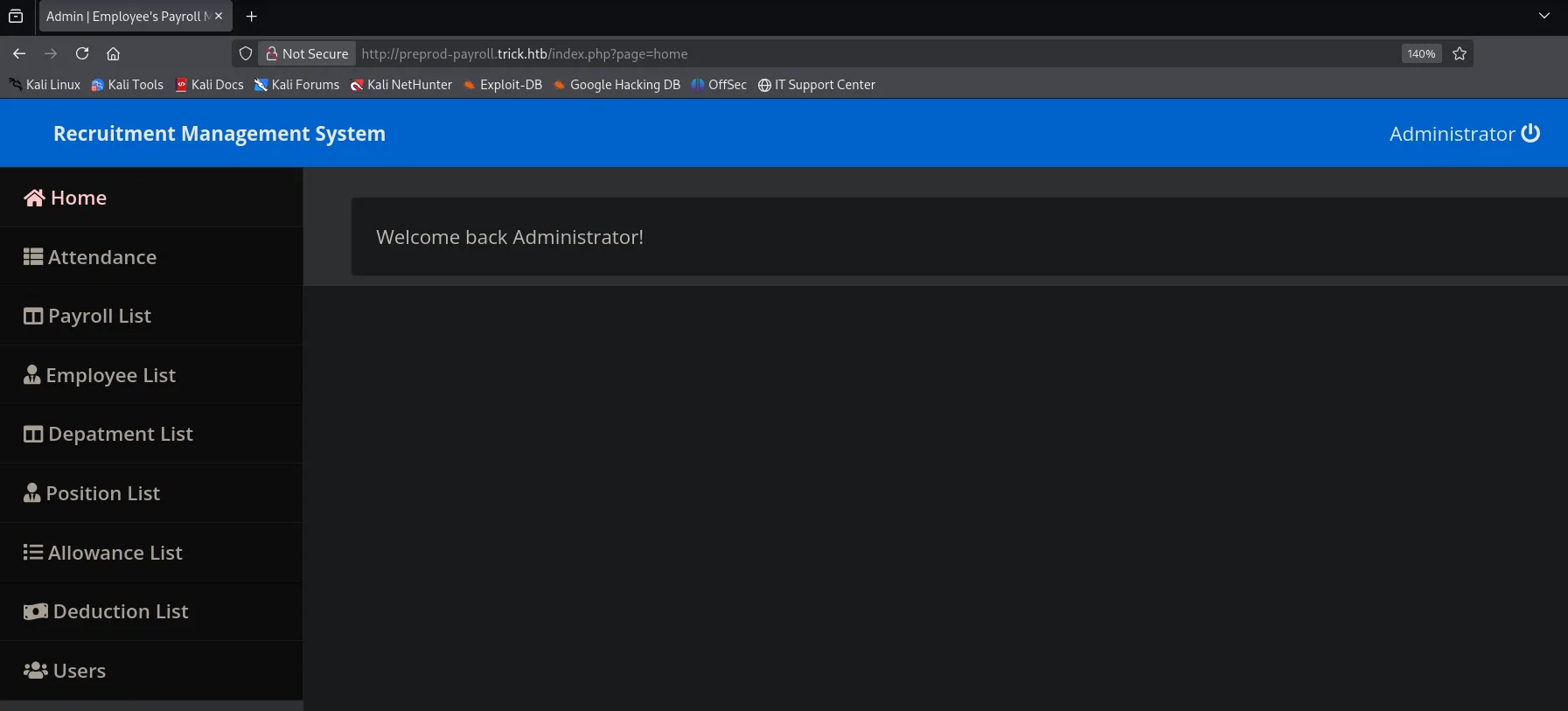Image resolution: width=1568 pixels, height=711 pixels.
Task: Click the power logout icon beside Administrator
Action: [x=1530, y=133]
